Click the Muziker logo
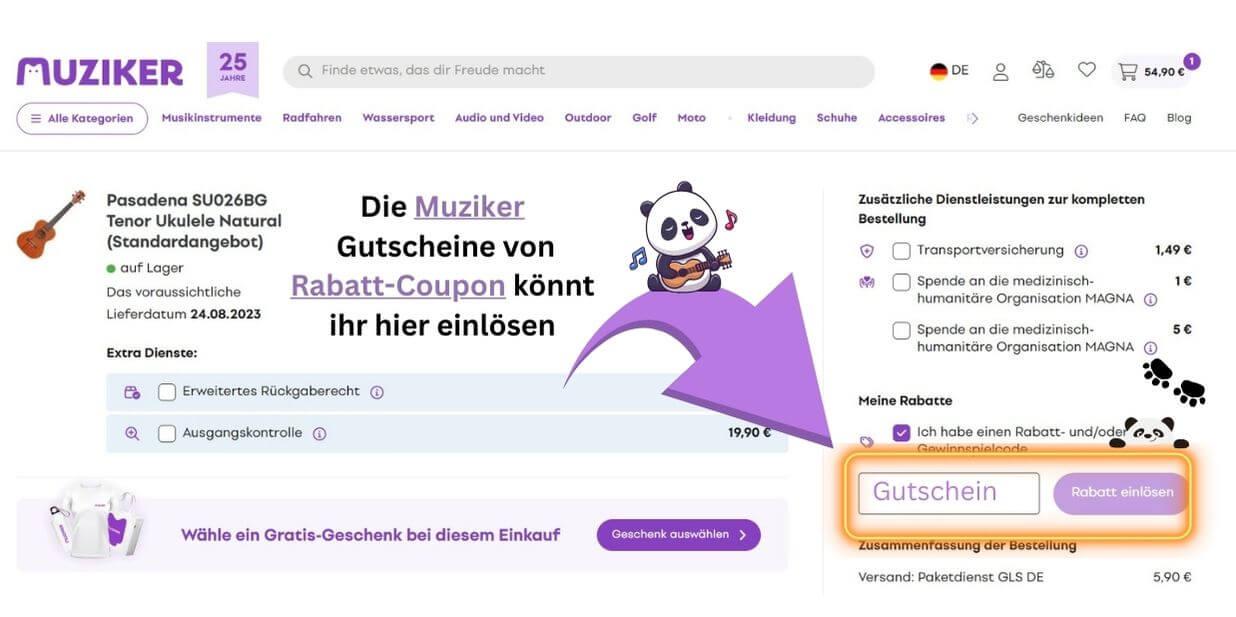 tap(100, 71)
